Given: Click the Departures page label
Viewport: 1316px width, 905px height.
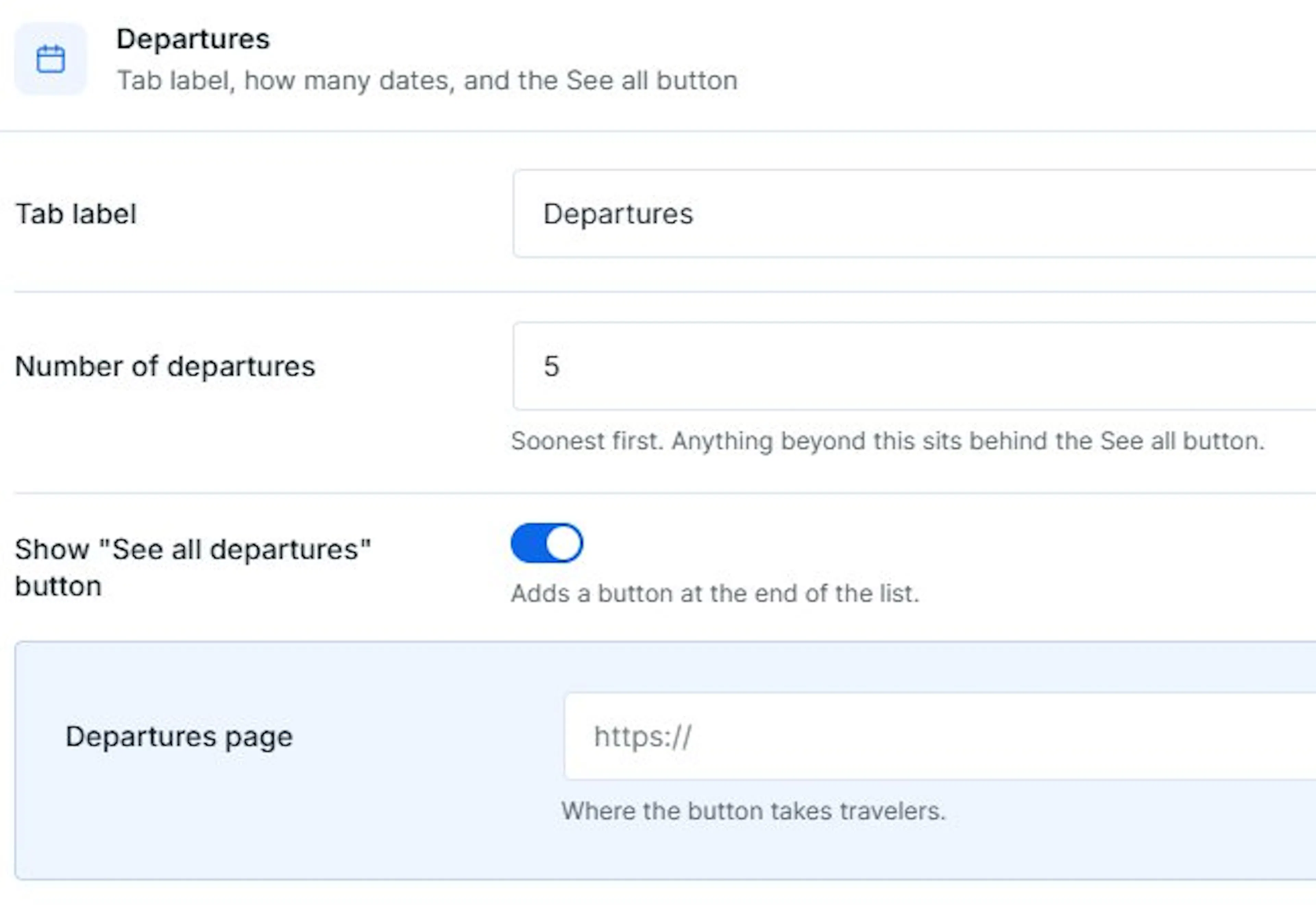Looking at the screenshot, I should (x=179, y=737).
